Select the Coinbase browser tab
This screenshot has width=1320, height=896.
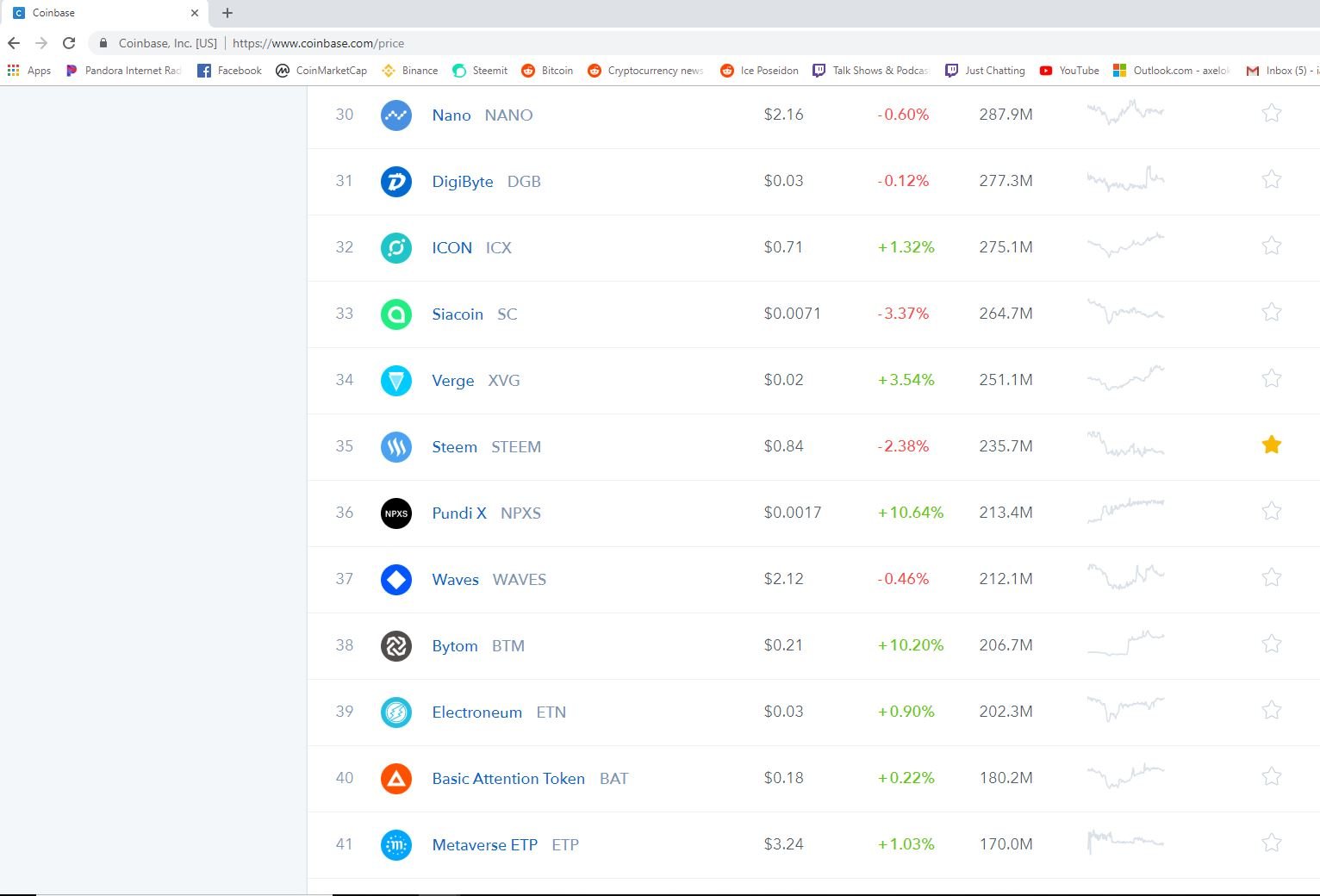pos(104,13)
